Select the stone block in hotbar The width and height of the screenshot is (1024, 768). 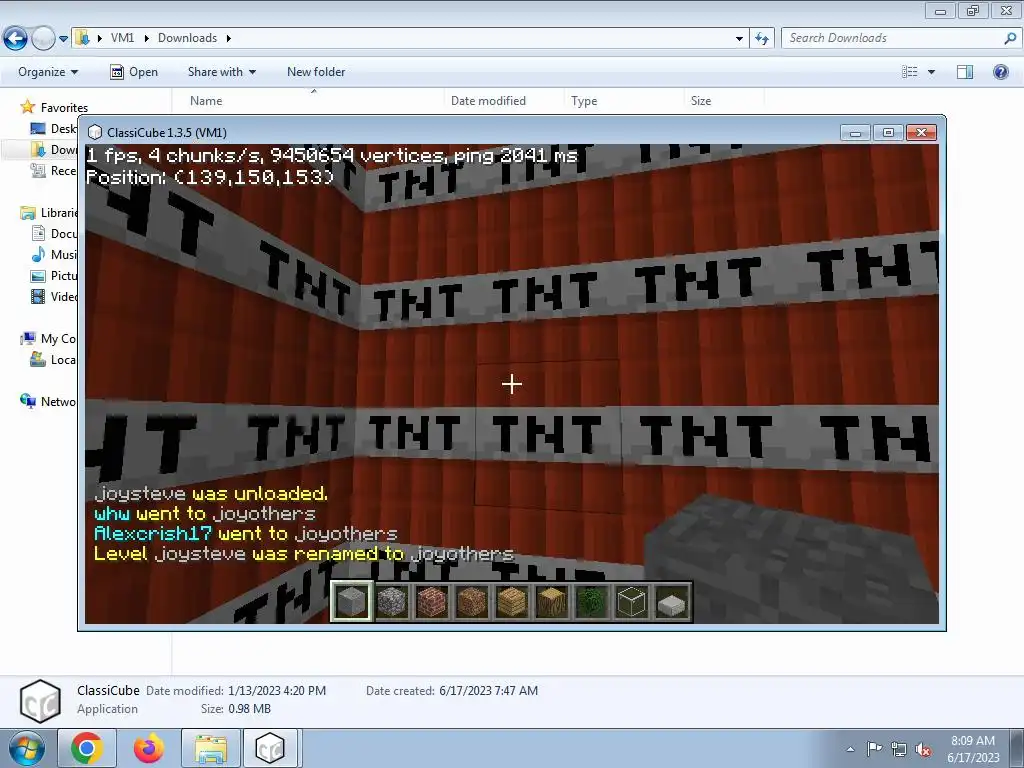[351, 601]
